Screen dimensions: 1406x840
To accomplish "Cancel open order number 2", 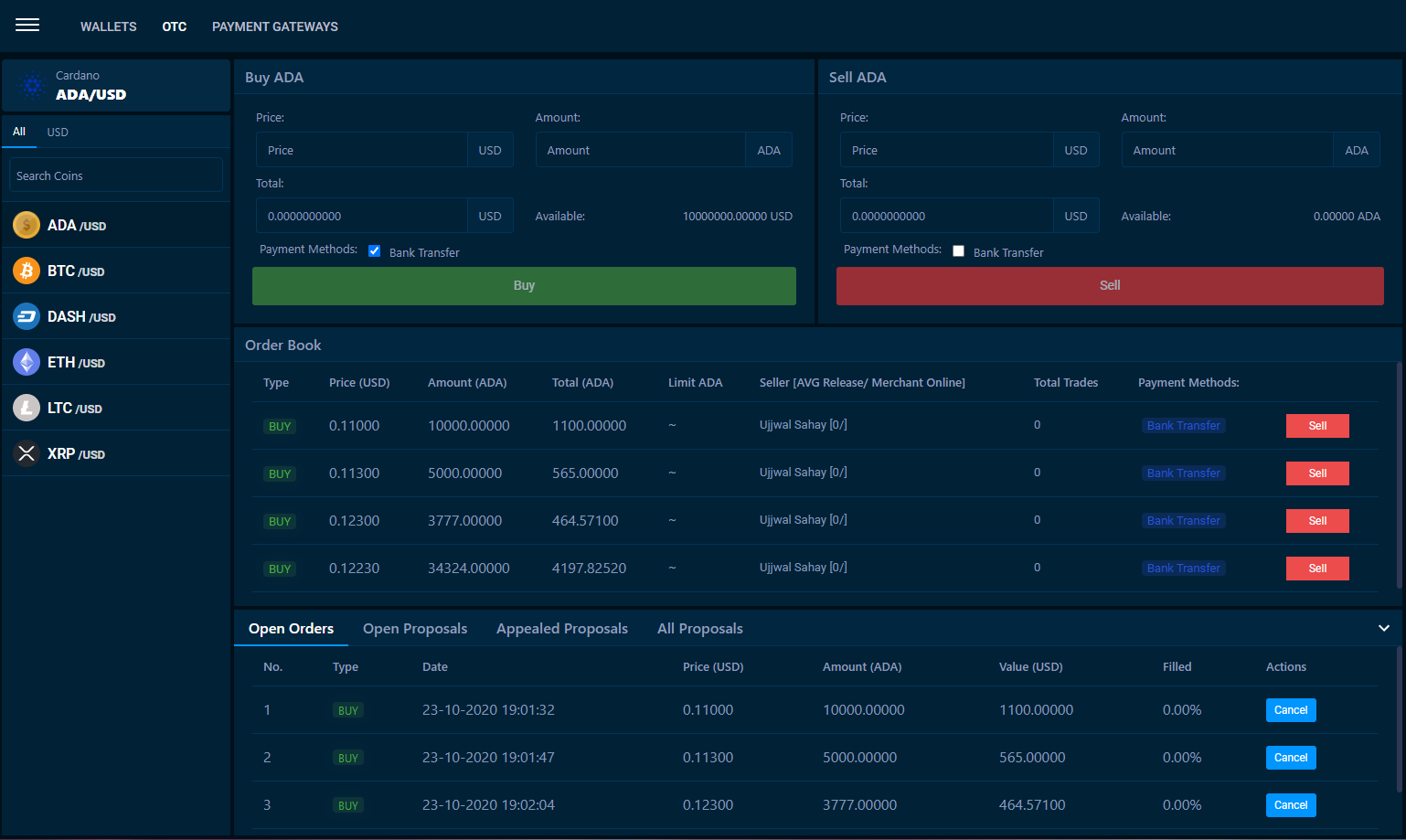I will [x=1290, y=758].
